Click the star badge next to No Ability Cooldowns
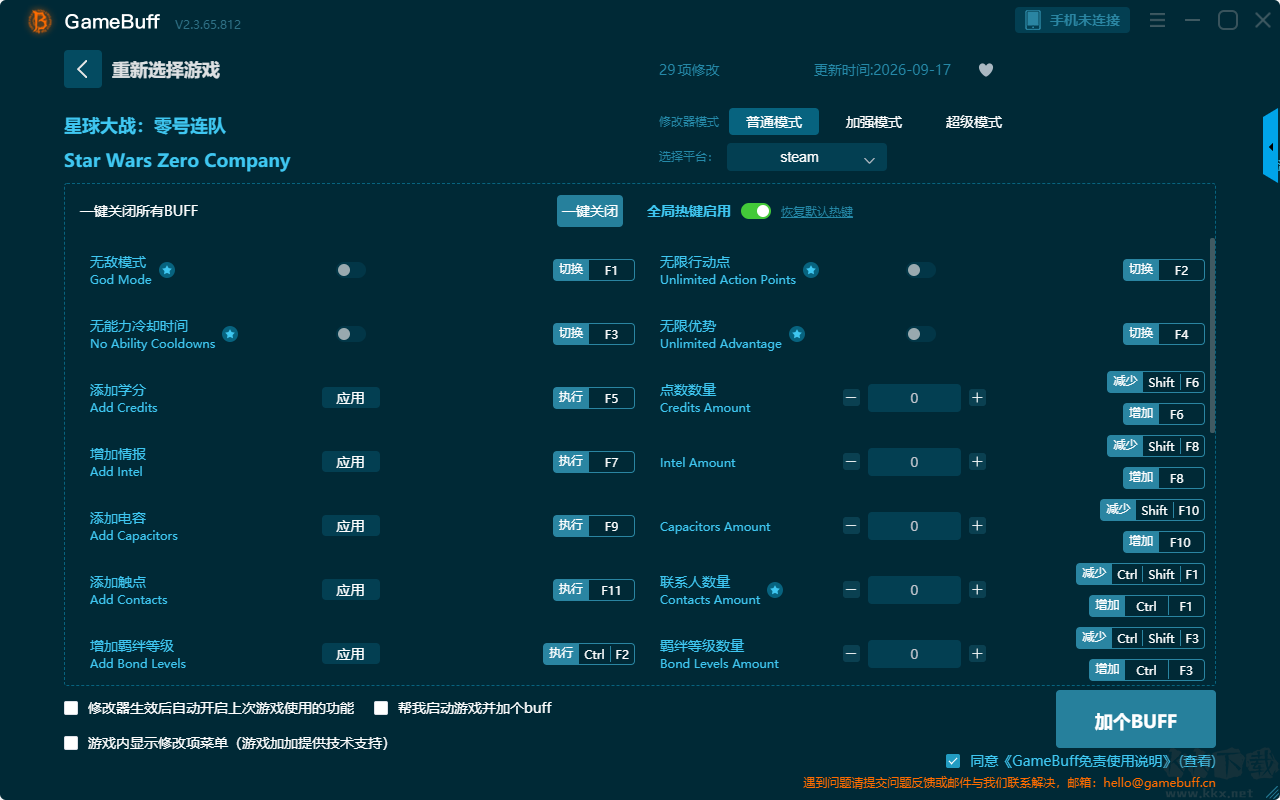This screenshot has width=1280, height=800. click(x=230, y=334)
